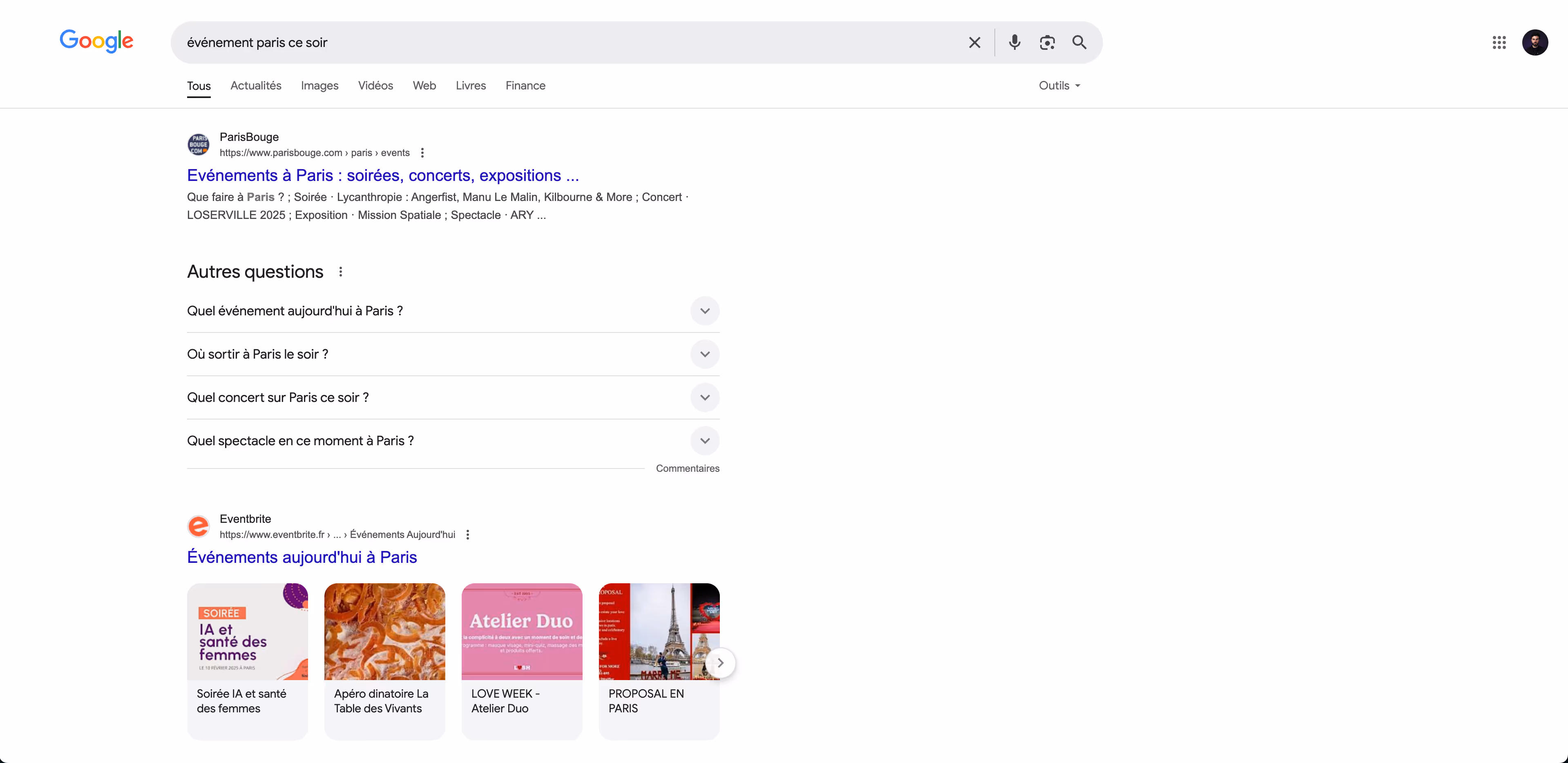This screenshot has width=1568, height=763.
Task: Expand "Où sortir à Paris le soir ?"
Action: [704, 354]
